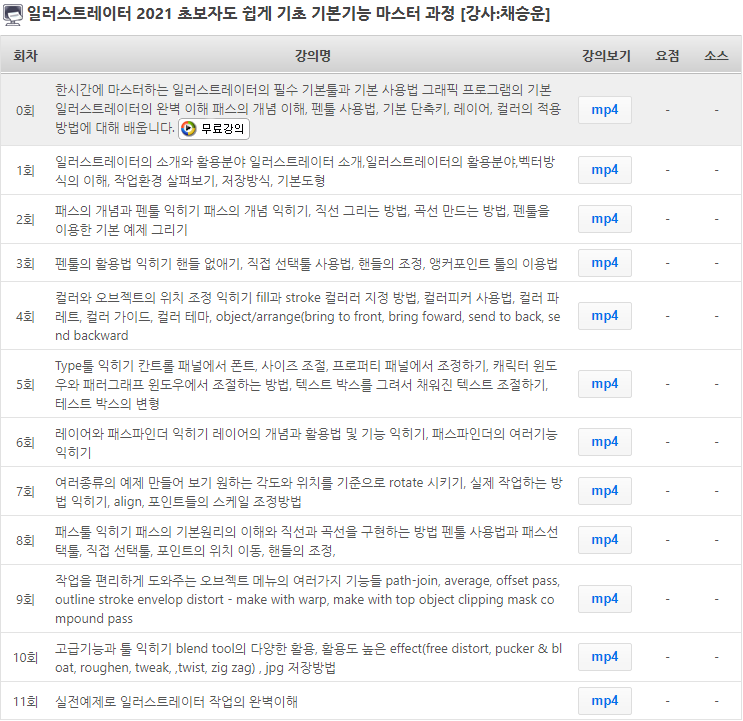Click lesson title 실전예제로 일러스트레이터 작업의 완벽이해
Viewport: 743px width, 721px height.
coord(176,702)
